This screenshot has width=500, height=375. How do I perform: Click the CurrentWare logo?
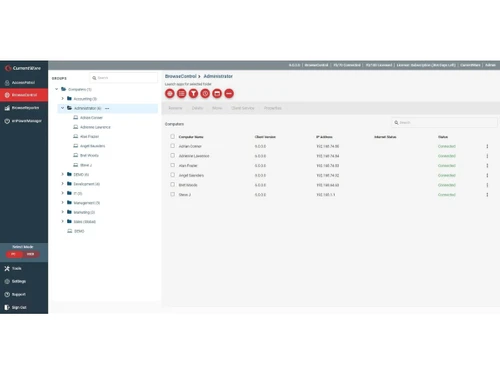pyautogui.click(x=23, y=68)
